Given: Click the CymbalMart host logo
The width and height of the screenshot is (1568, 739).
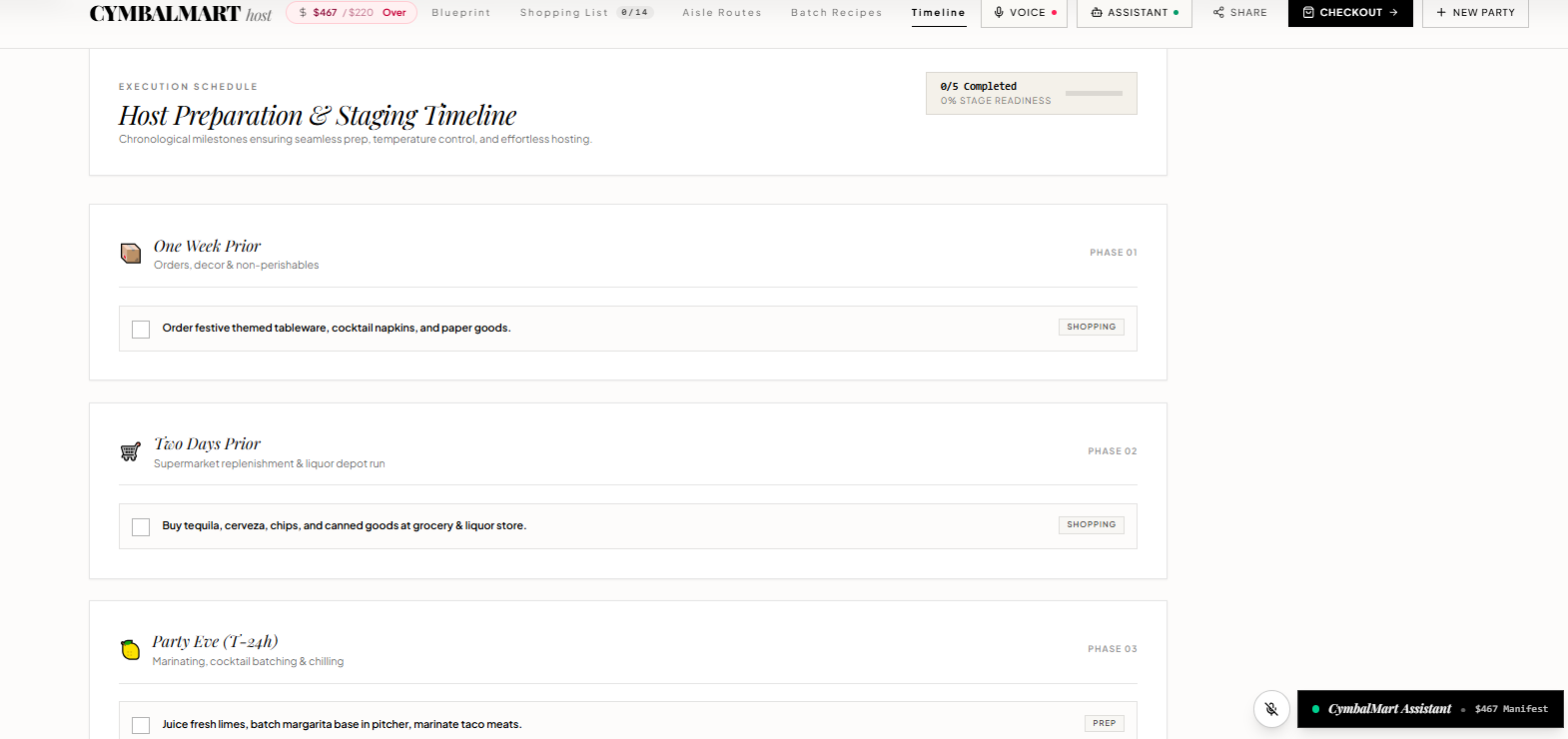Looking at the screenshot, I should (x=180, y=13).
